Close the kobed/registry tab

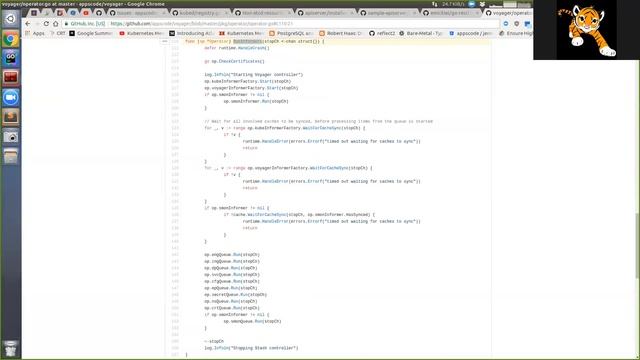tap(226, 13)
